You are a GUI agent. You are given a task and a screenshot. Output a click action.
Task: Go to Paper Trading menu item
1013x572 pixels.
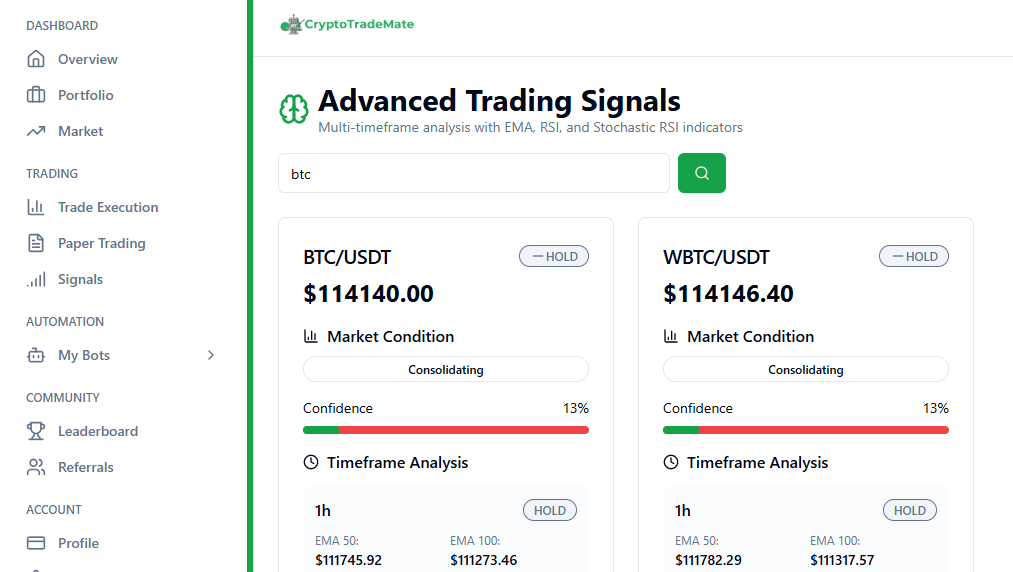[101, 243]
